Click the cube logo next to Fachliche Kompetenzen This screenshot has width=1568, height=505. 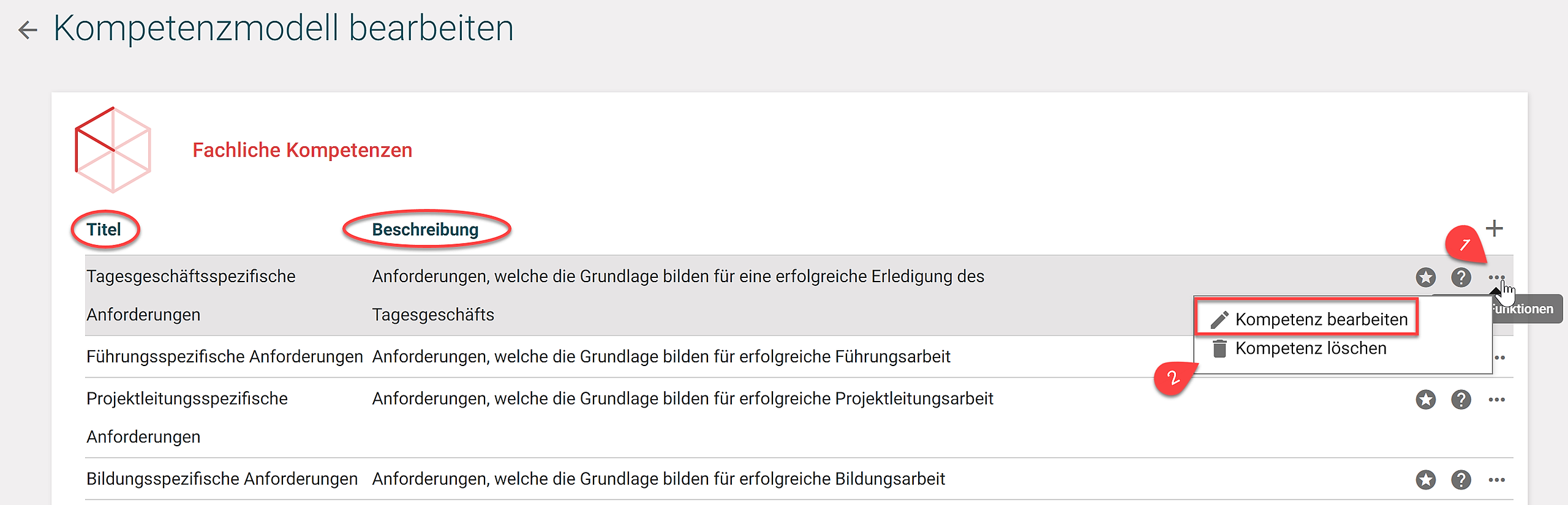(113, 150)
